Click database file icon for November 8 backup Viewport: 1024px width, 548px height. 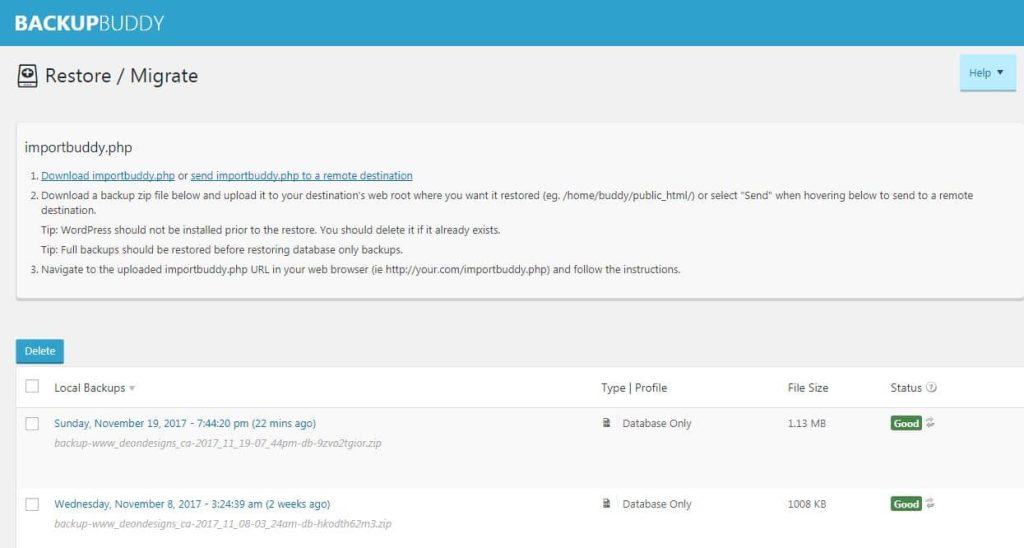click(x=607, y=504)
